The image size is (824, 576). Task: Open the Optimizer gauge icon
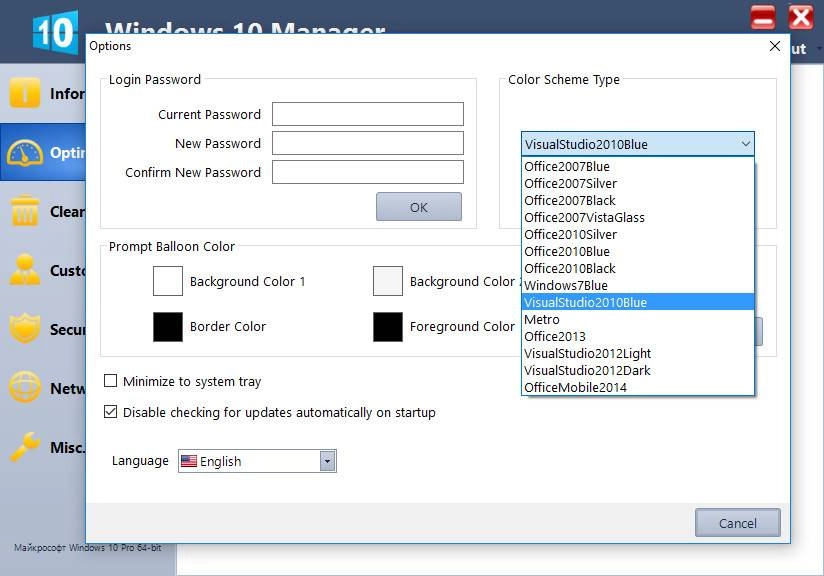25,153
